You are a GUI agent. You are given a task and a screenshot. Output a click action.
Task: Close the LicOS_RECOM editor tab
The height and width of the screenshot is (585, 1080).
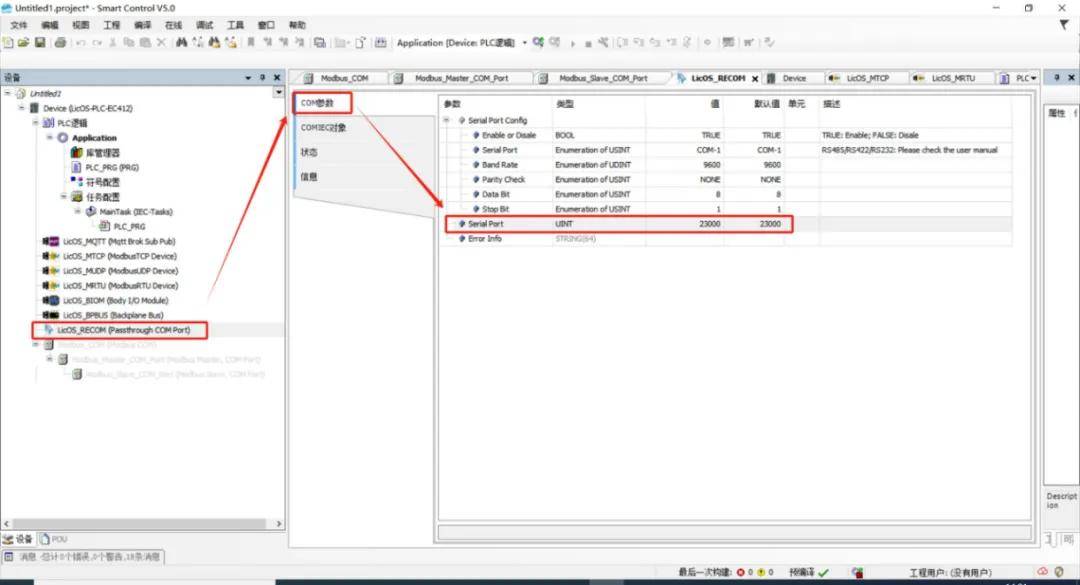click(755, 78)
